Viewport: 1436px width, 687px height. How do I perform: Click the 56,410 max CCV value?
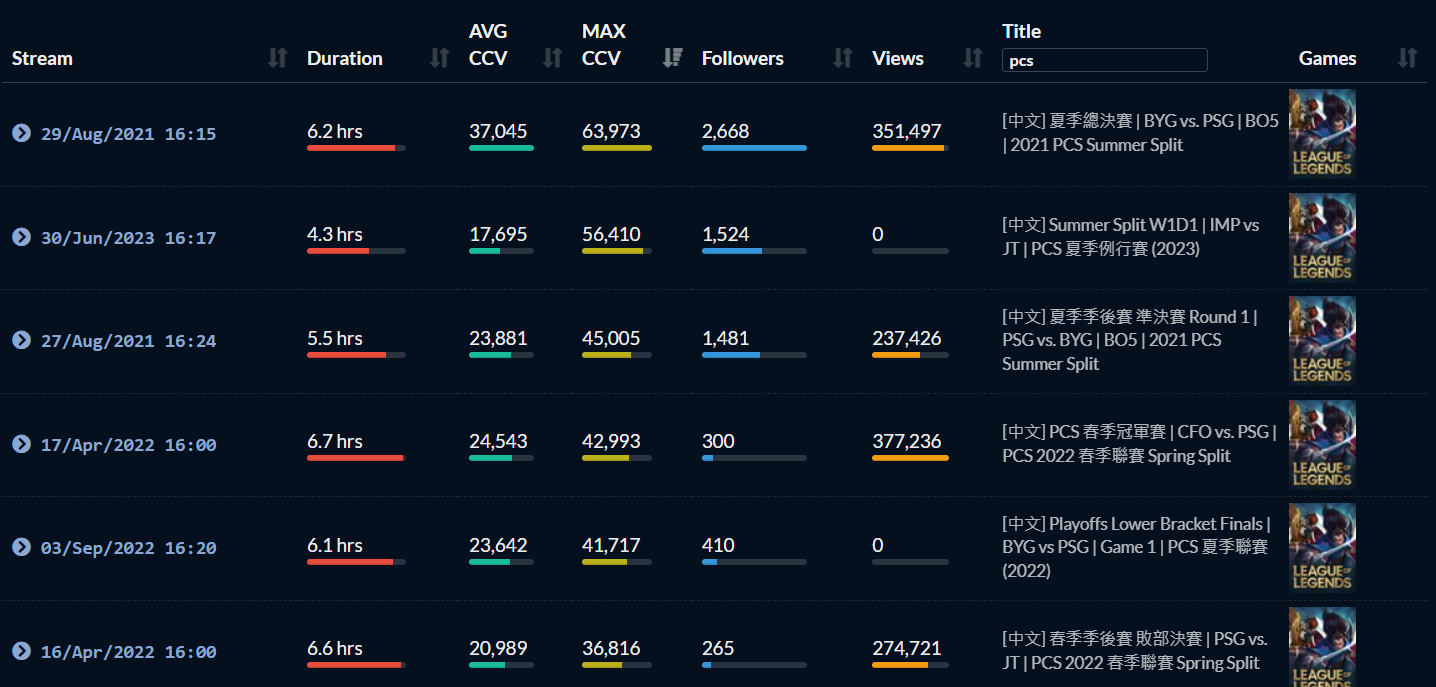(x=611, y=234)
